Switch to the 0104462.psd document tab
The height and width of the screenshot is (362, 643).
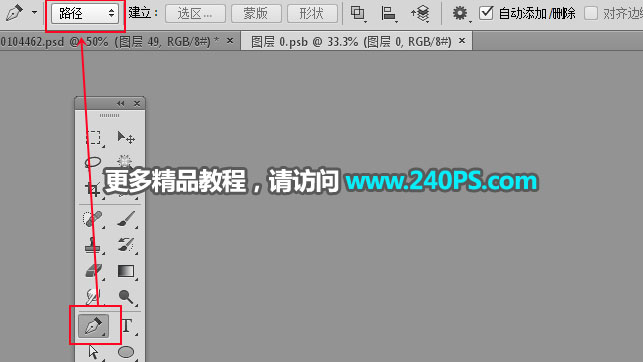(x=110, y=41)
